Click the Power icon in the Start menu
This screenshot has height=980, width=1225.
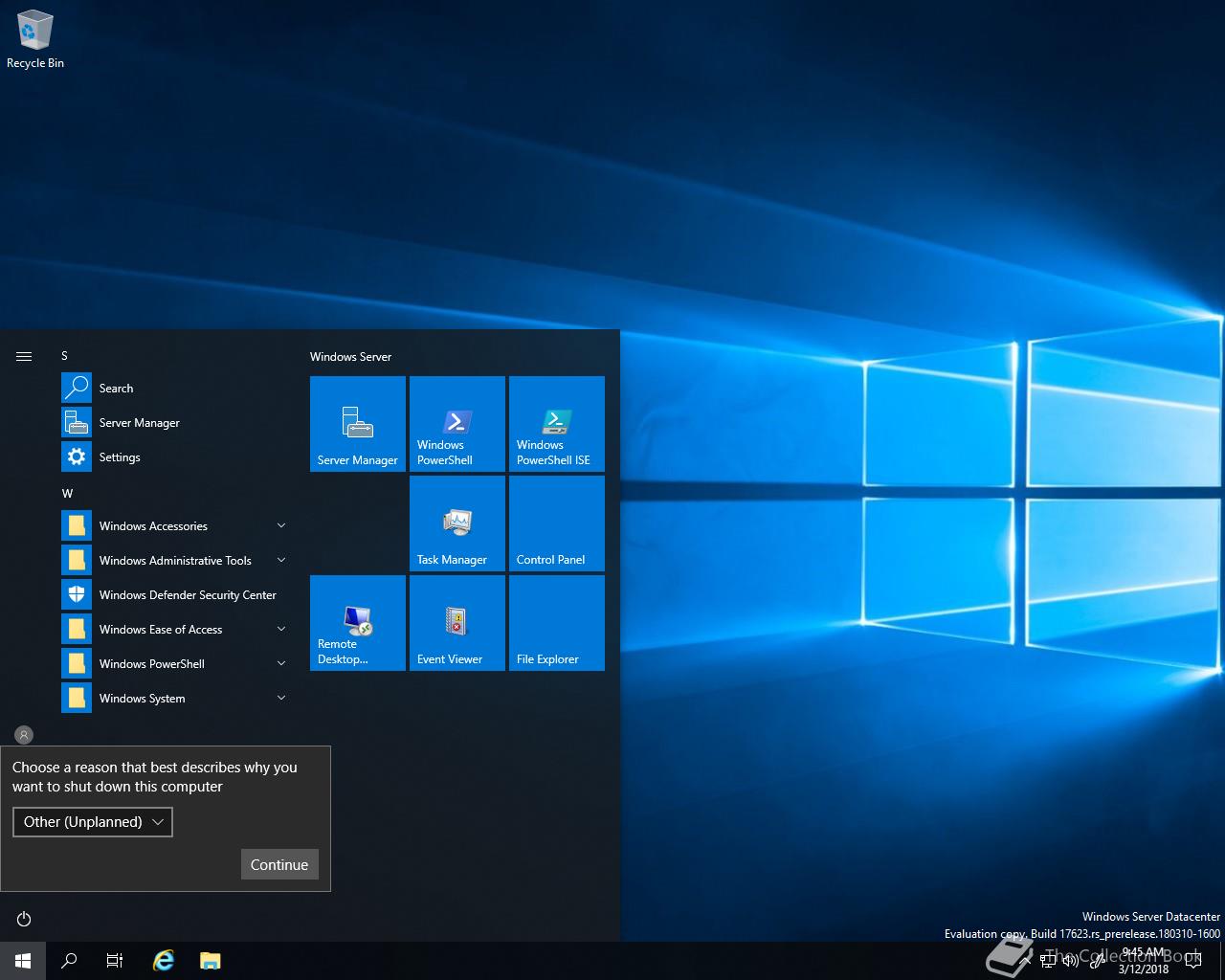[x=24, y=919]
